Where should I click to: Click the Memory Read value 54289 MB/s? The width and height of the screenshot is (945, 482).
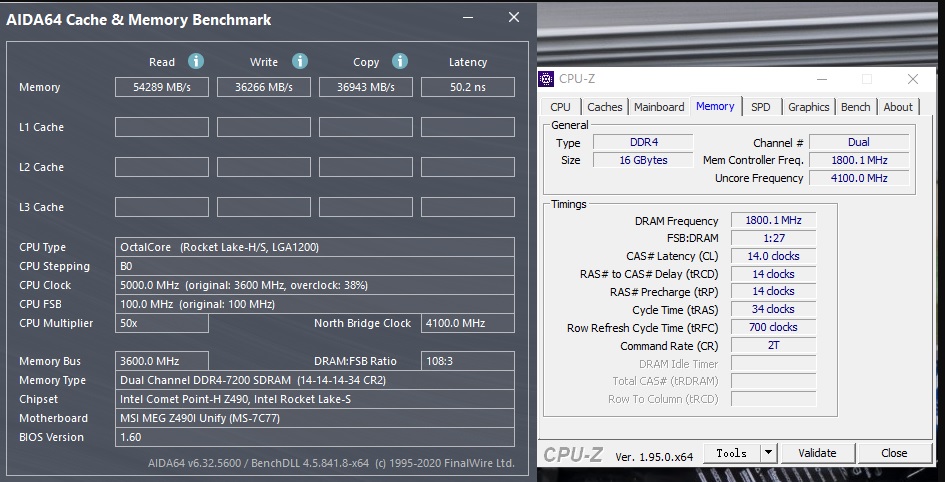click(162, 87)
